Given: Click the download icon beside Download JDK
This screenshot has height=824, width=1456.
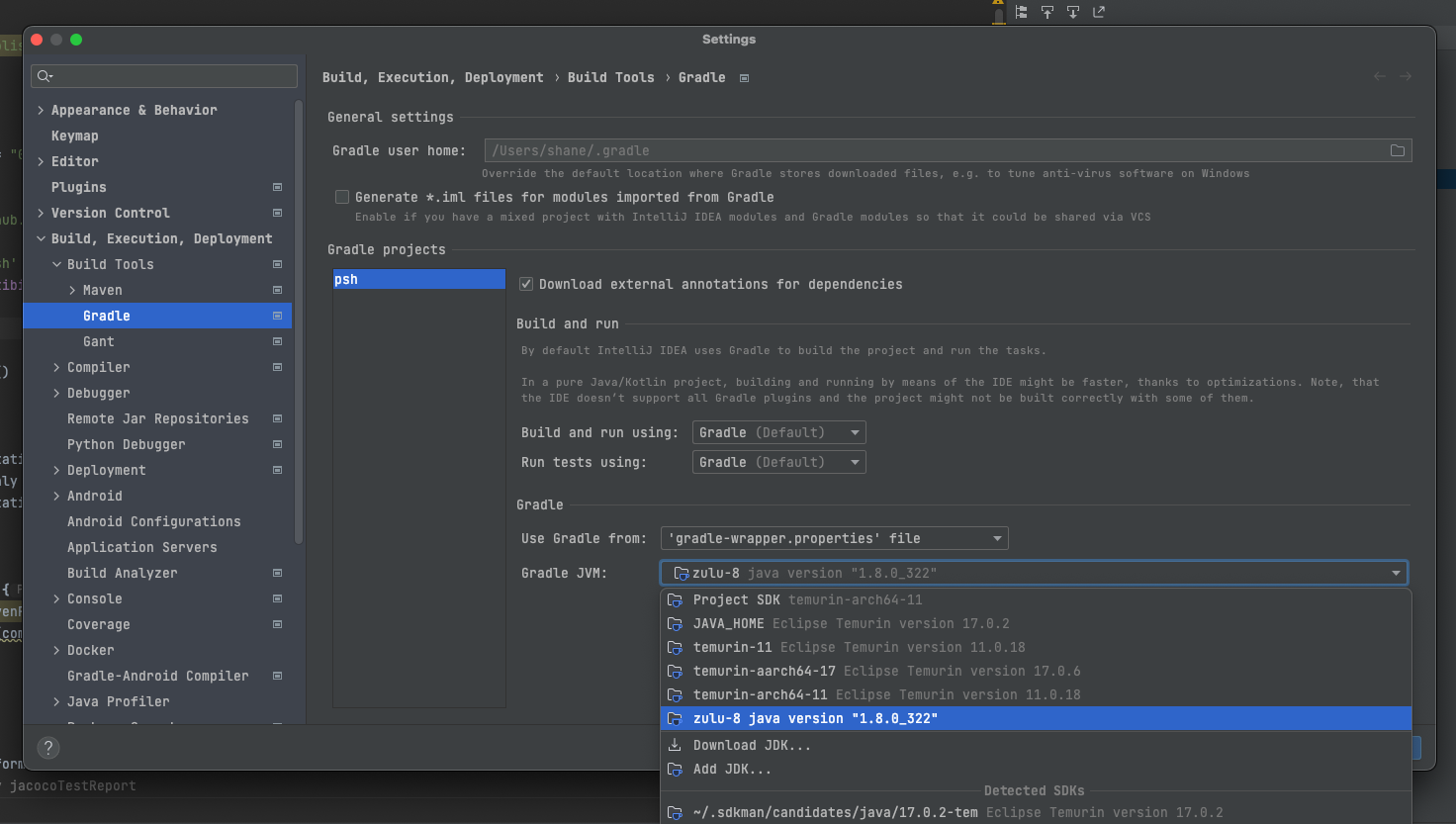Looking at the screenshot, I should (675, 745).
